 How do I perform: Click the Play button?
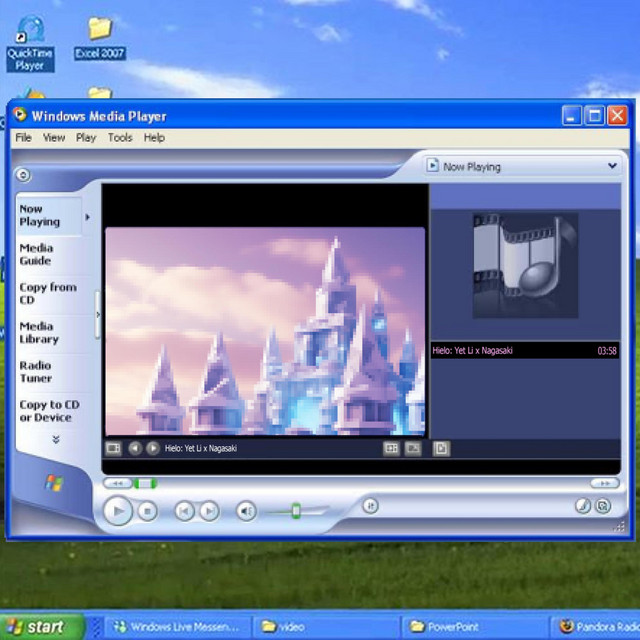118,511
